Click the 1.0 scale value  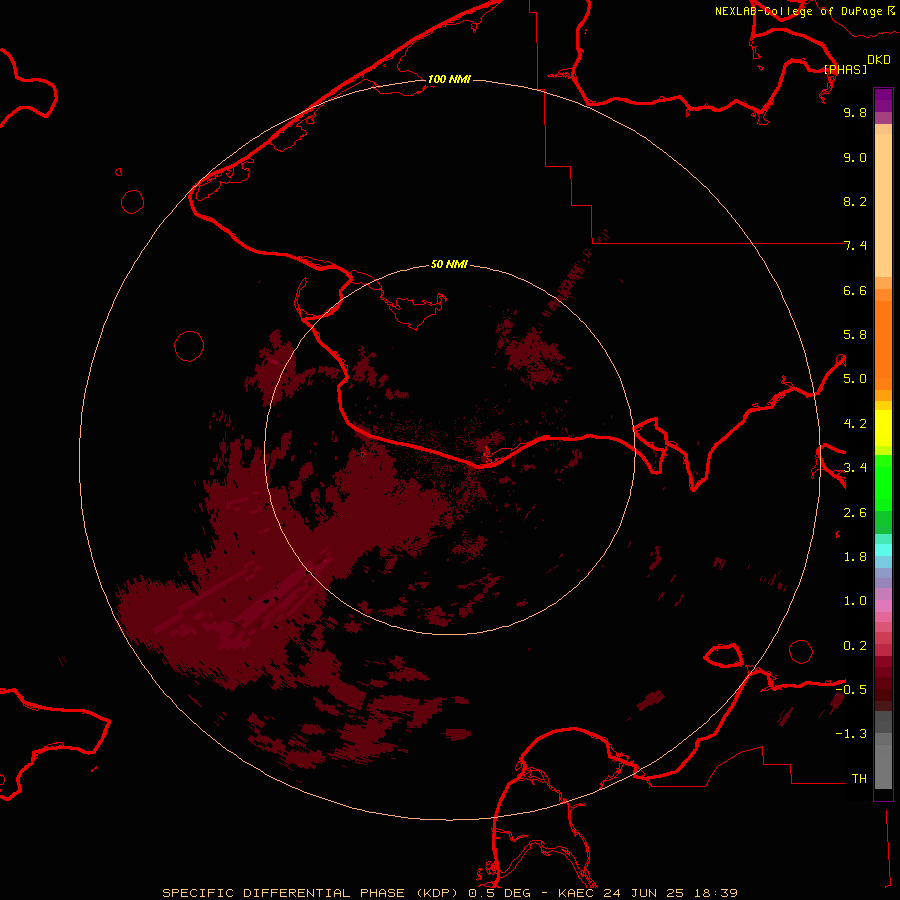855,601
